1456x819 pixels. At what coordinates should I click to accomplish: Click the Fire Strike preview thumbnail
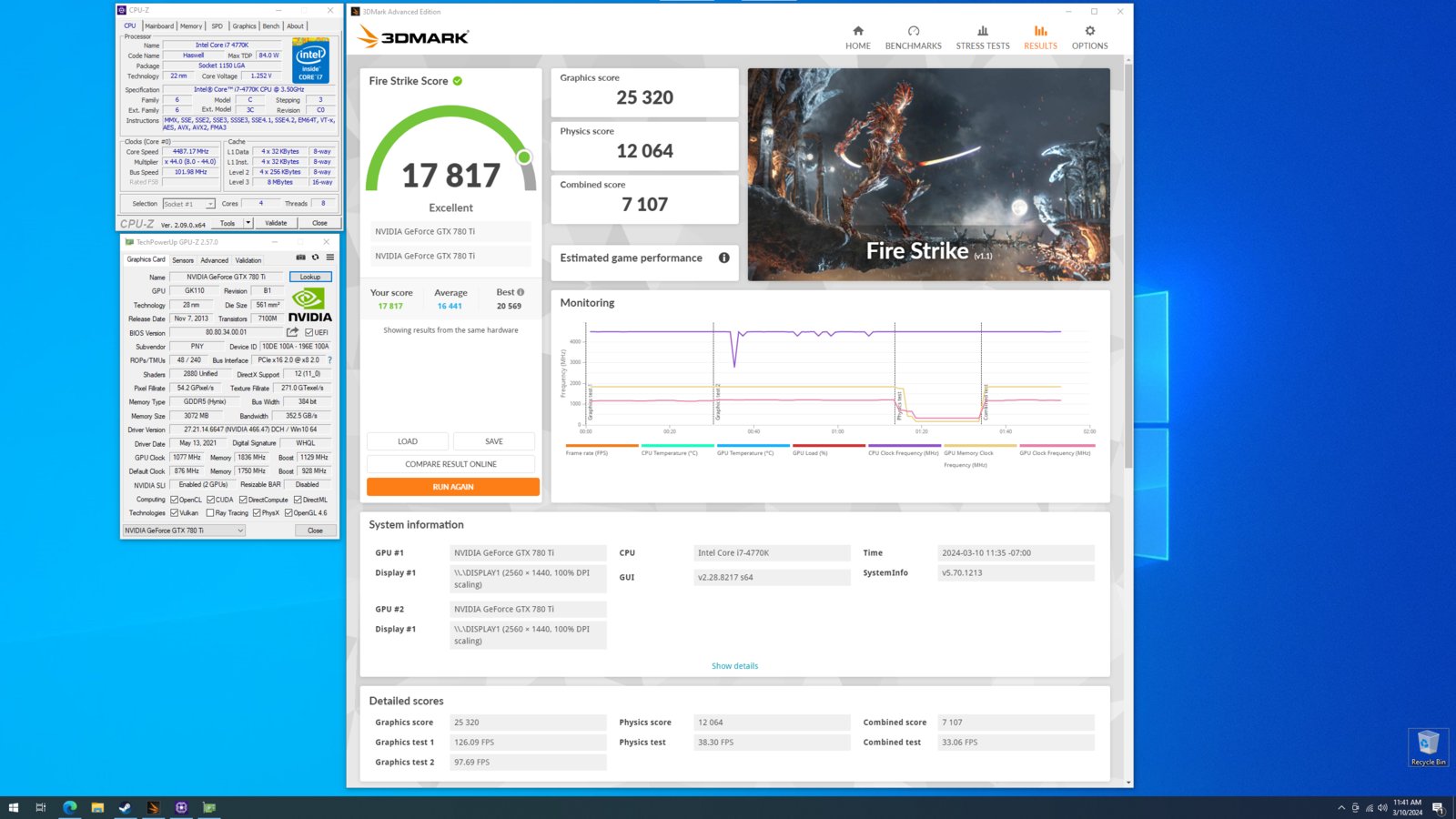[928, 174]
